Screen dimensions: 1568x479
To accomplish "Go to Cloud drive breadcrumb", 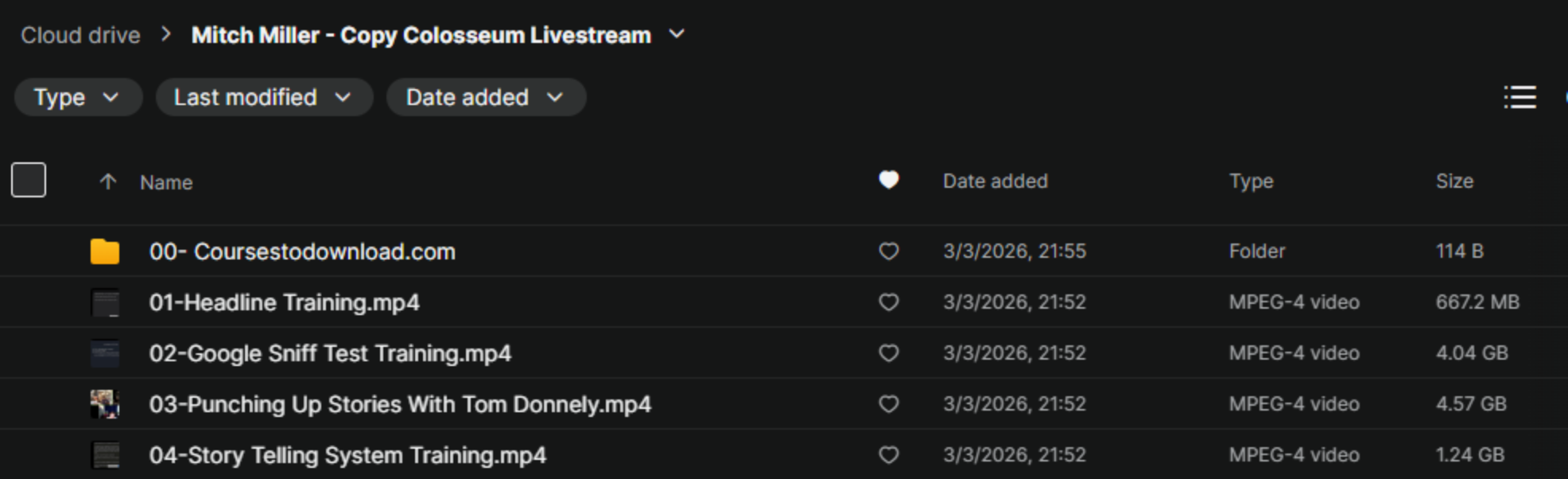I will tap(80, 36).
